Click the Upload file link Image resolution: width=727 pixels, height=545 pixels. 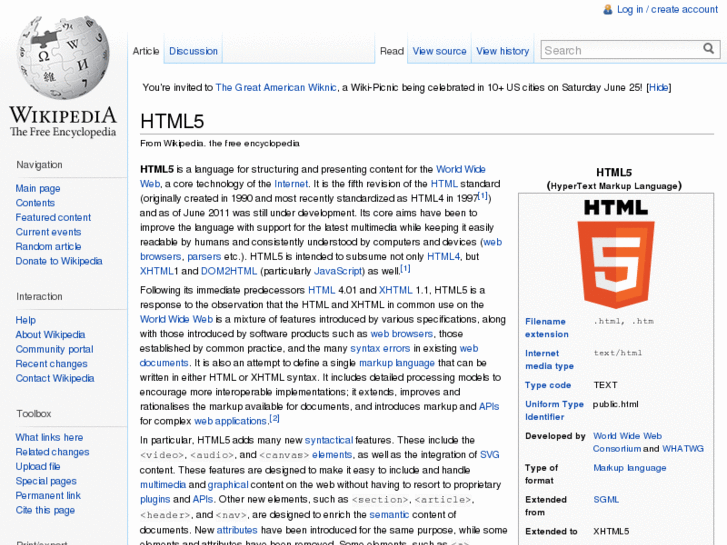click(x=38, y=466)
